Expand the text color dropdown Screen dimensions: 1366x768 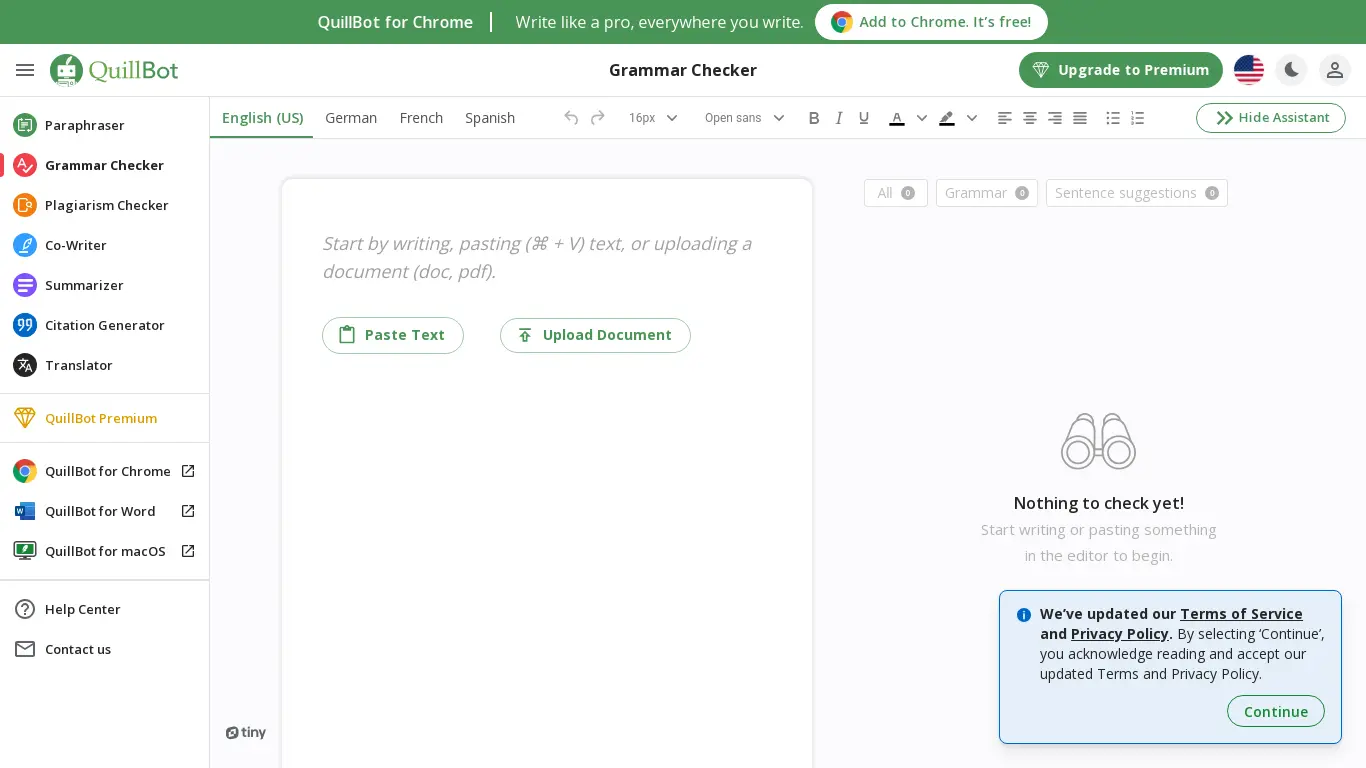tap(922, 118)
